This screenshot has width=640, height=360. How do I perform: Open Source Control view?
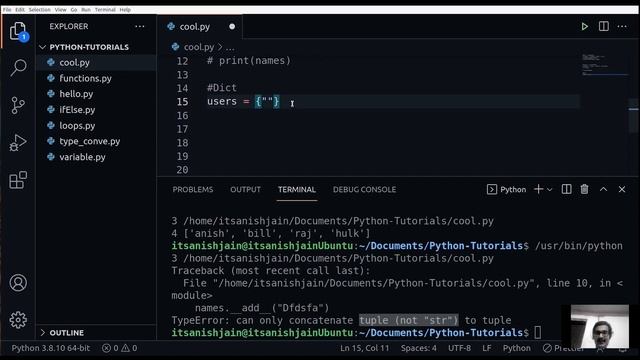click(18, 105)
